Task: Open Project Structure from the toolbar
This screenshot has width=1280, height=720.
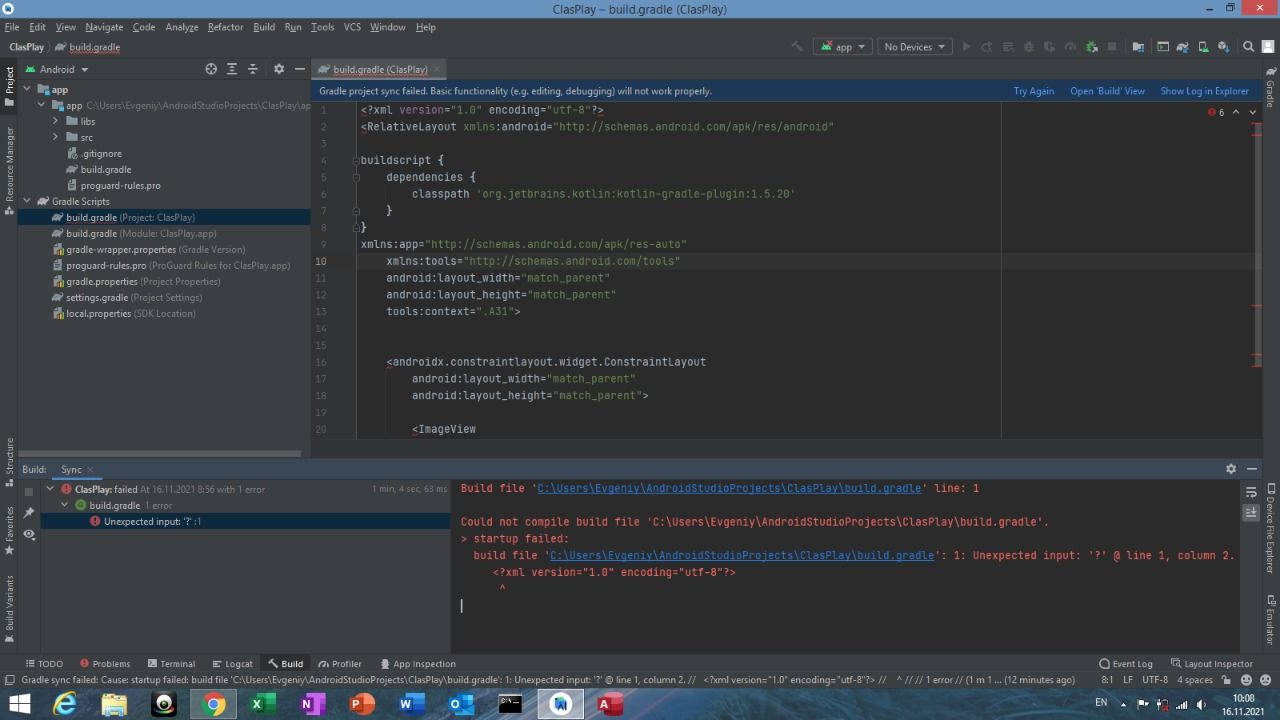Action: 1138,47
